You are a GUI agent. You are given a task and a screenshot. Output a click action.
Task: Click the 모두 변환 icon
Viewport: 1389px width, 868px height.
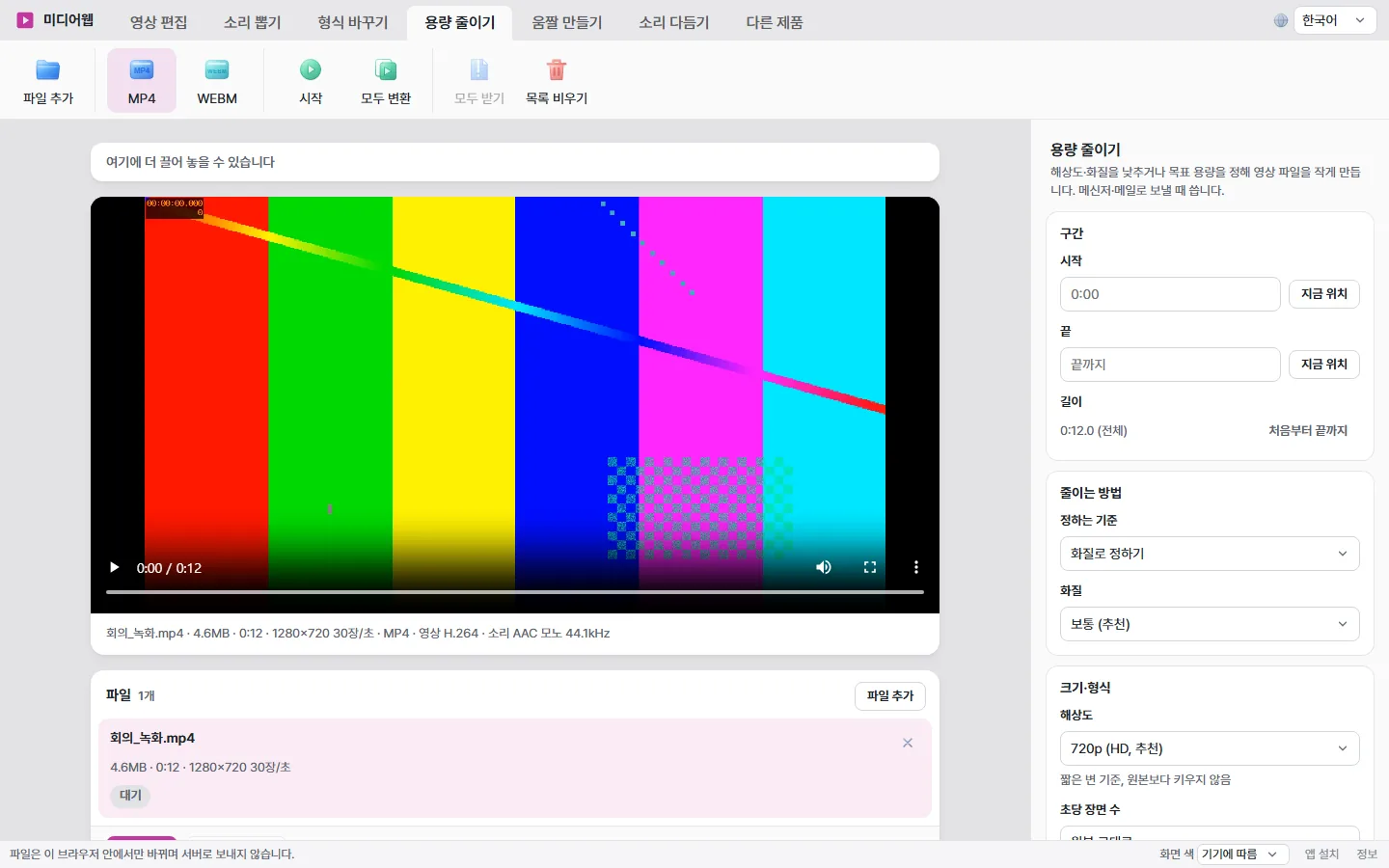386,69
